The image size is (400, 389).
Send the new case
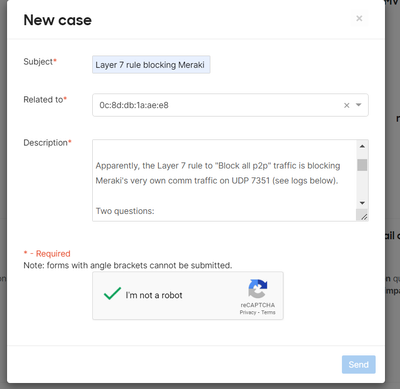tap(359, 364)
